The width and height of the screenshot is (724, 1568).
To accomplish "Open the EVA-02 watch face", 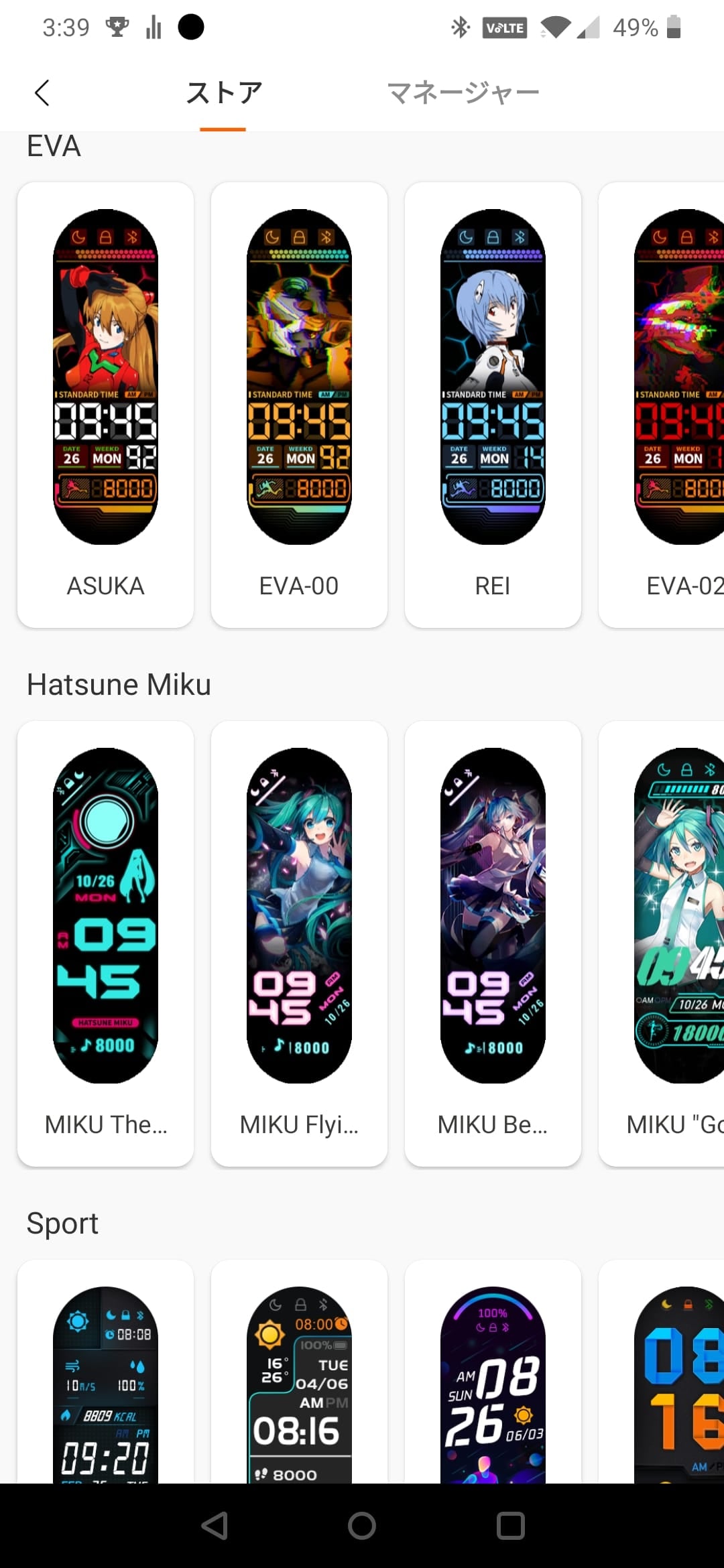I will [662, 405].
